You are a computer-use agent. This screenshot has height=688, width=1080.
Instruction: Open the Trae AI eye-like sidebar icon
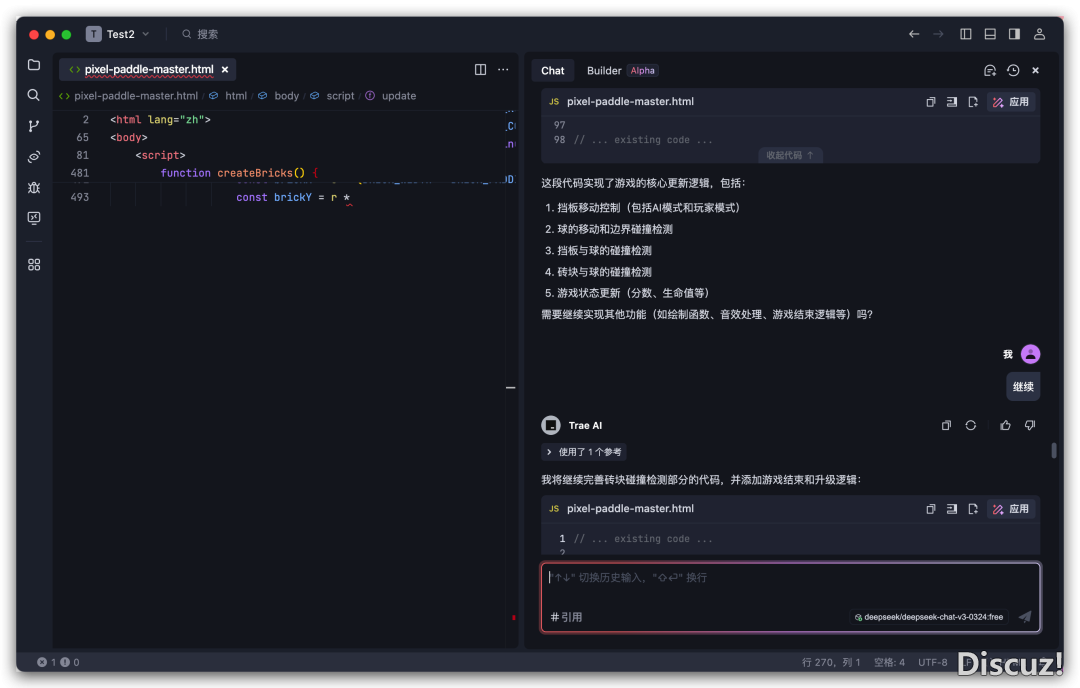pos(34,156)
